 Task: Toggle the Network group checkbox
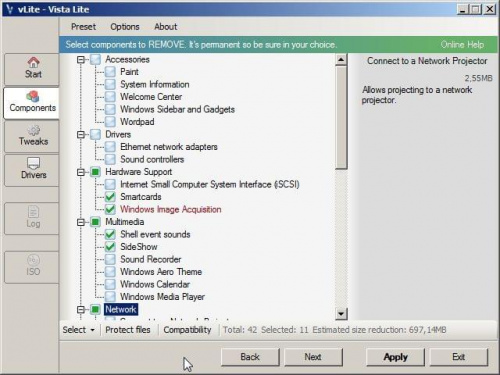pos(95,309)
